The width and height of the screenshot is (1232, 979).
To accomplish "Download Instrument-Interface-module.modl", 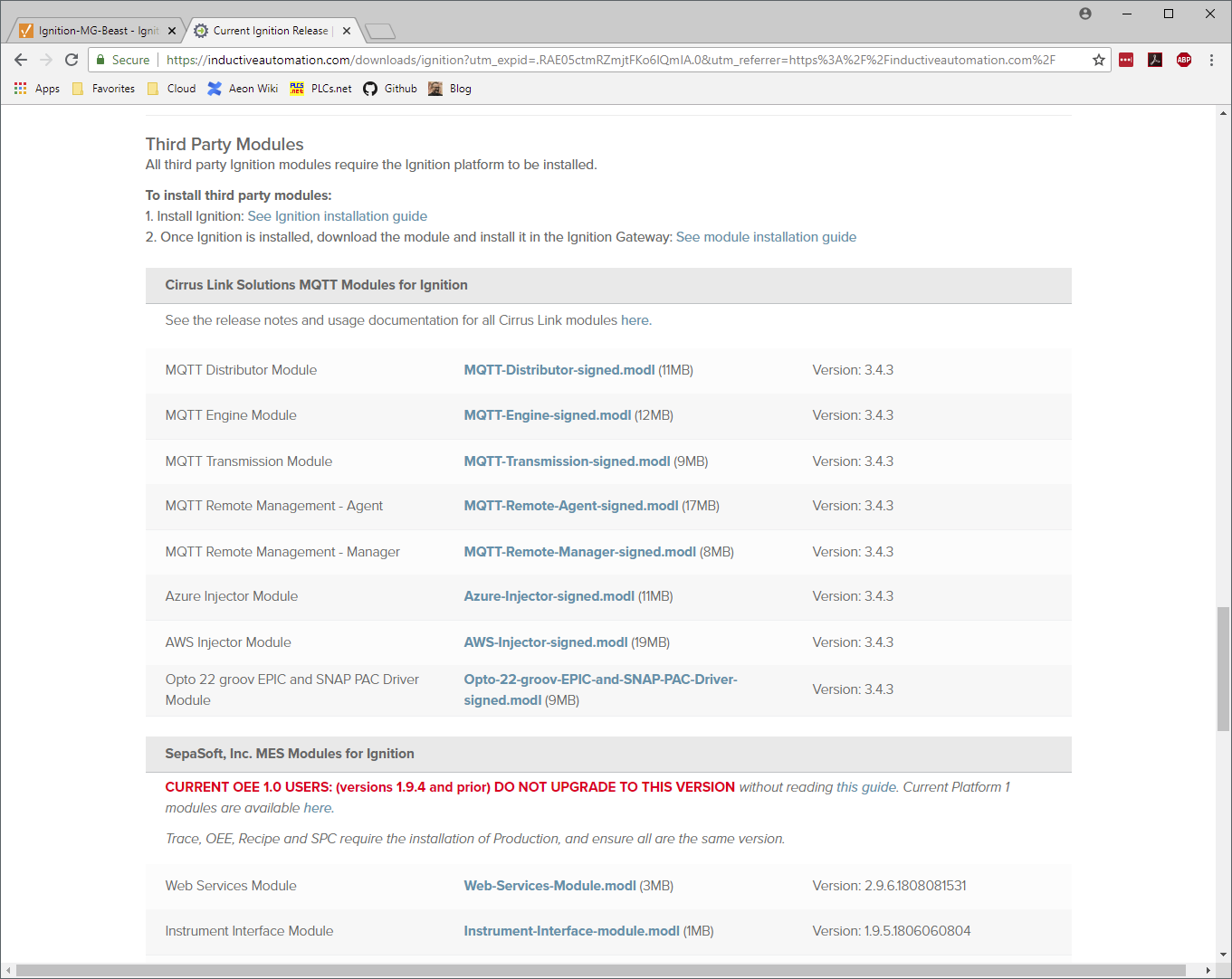I will point(571,931).
